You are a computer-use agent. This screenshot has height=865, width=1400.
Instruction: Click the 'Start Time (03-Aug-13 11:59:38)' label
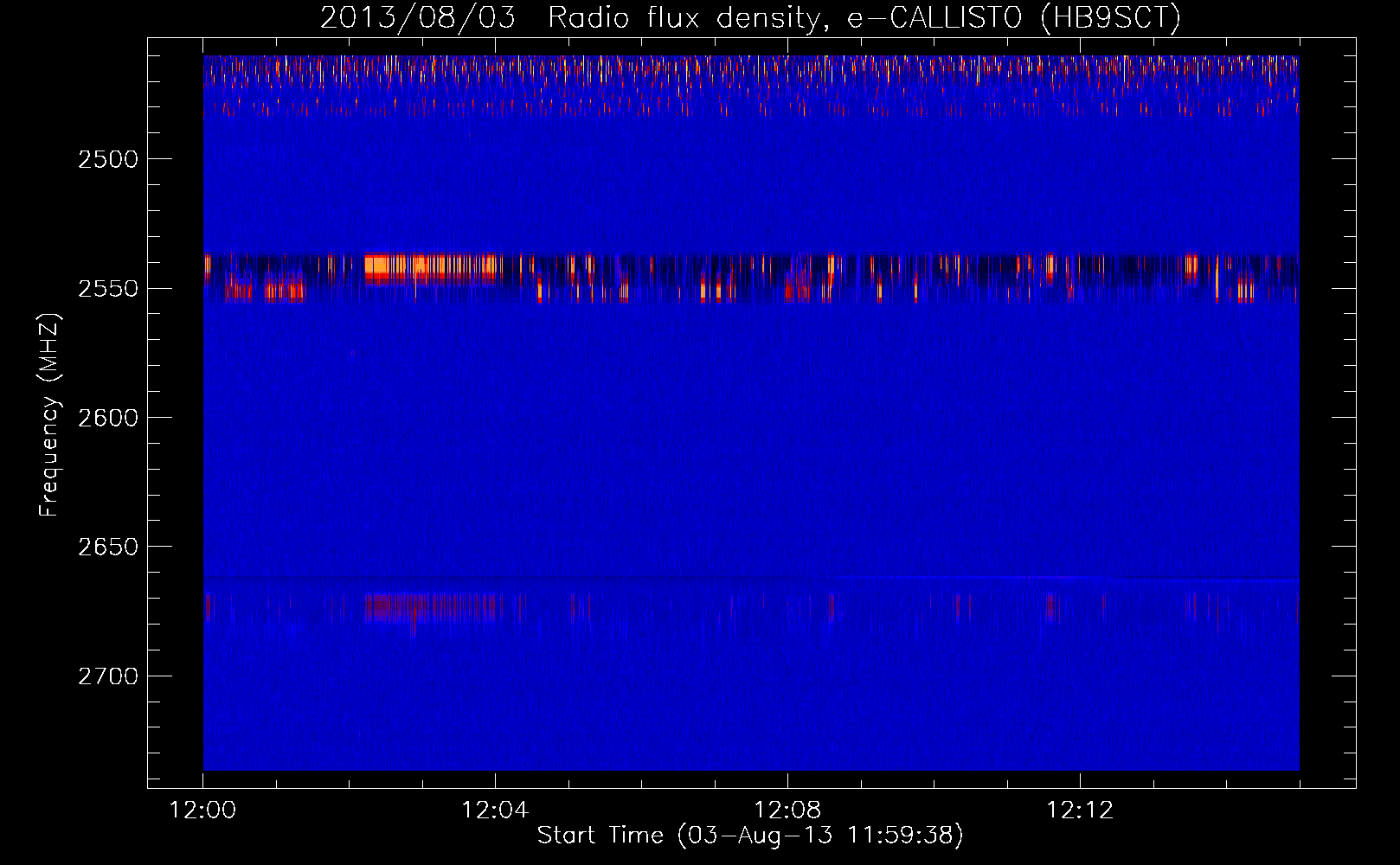point(750,836)
